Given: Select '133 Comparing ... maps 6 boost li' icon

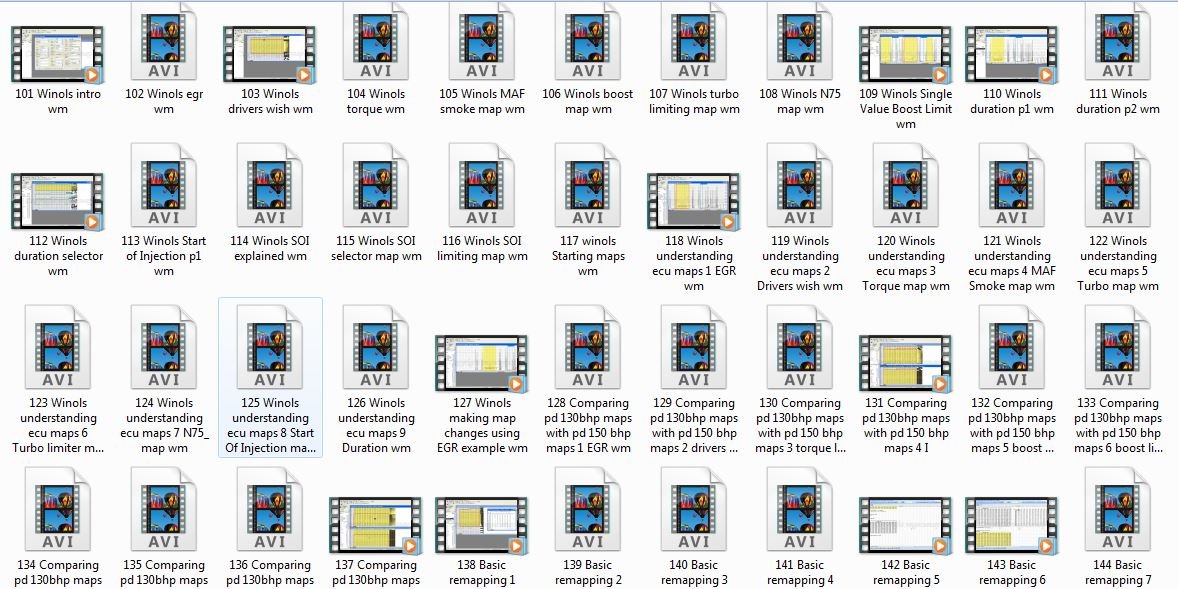Looking at the screenshot, I should coord(1117,347).
